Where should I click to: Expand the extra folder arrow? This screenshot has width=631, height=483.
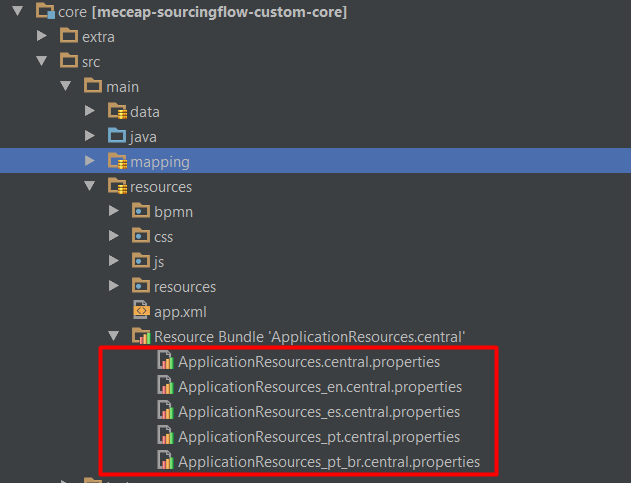[42, 37]
